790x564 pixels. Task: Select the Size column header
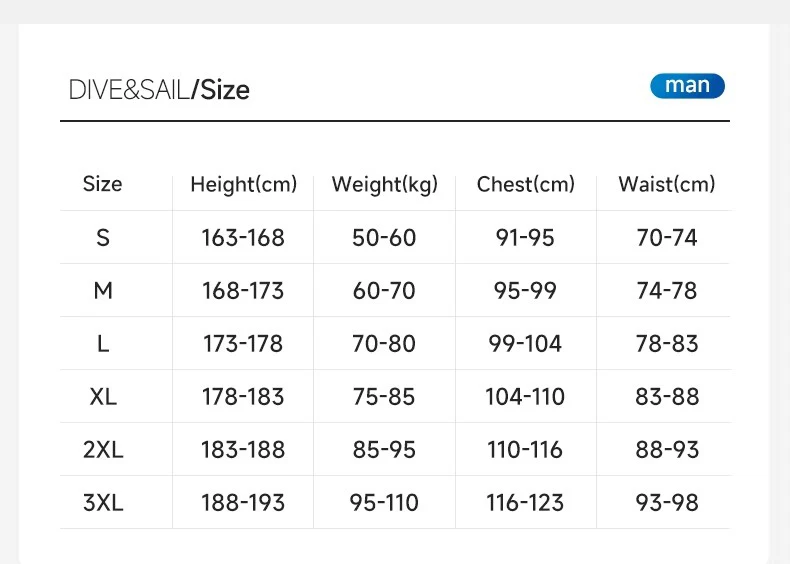pos(102,184)
